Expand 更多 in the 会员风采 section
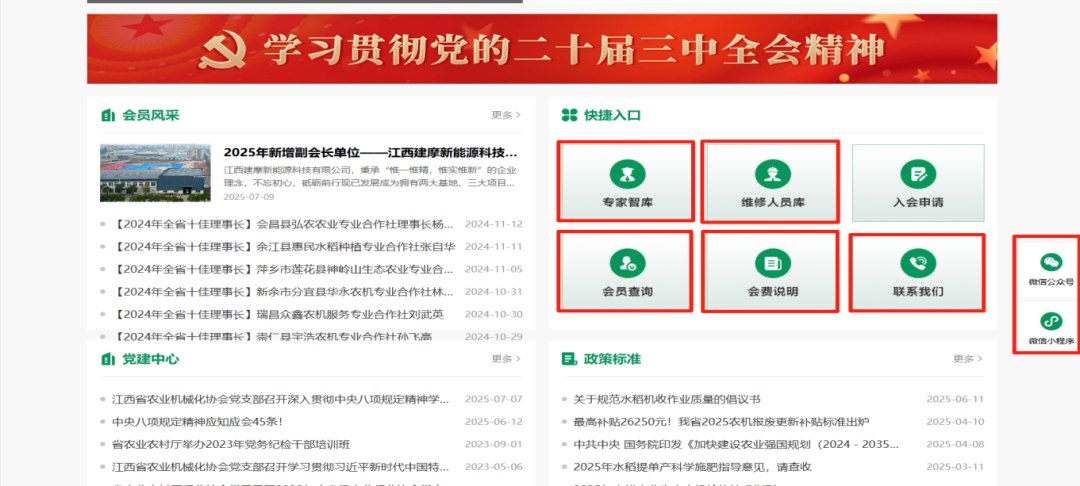This screenshot has width=1080, height=486. pos(506,115)
